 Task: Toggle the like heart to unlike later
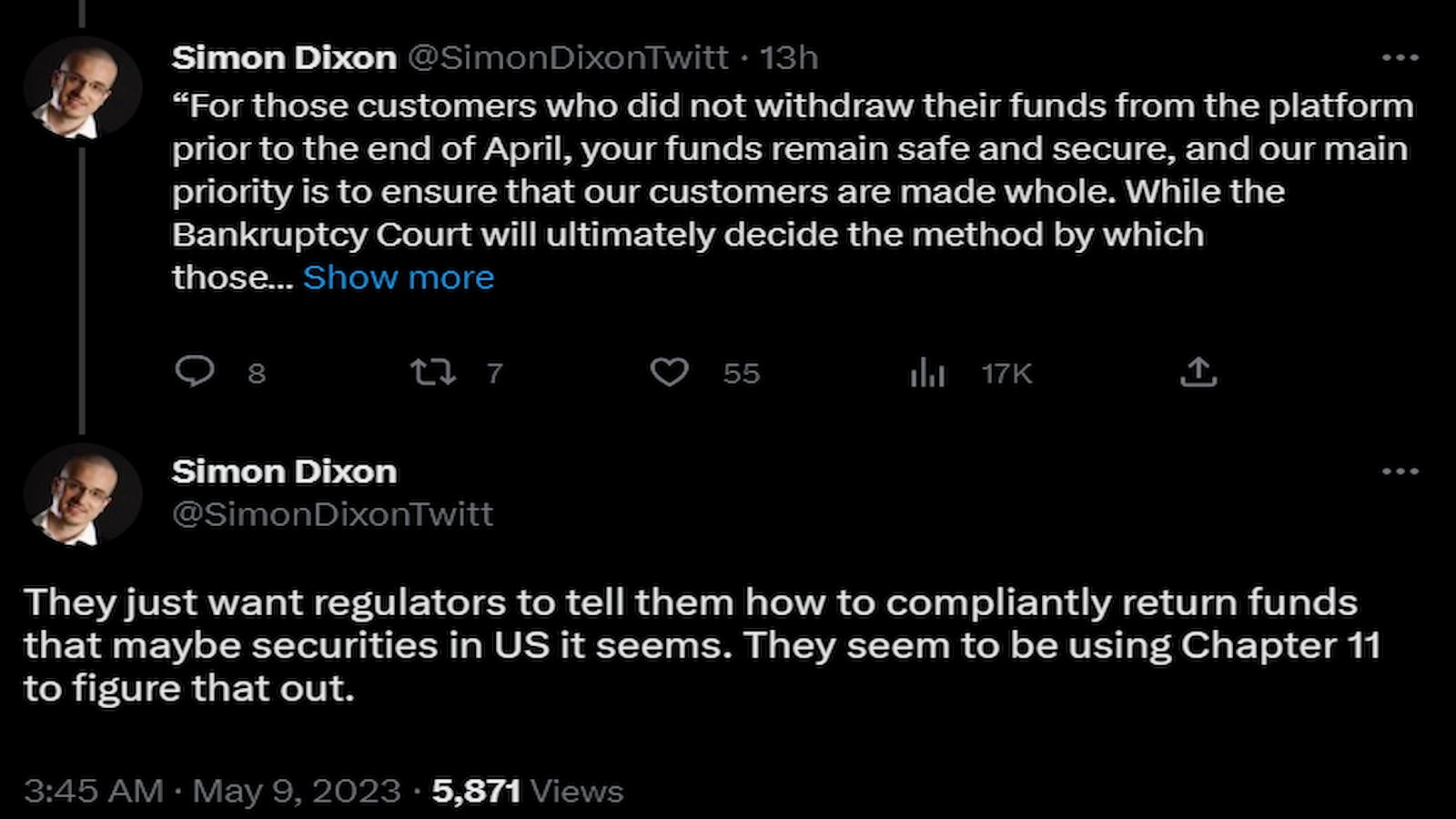tap(671, 372)
